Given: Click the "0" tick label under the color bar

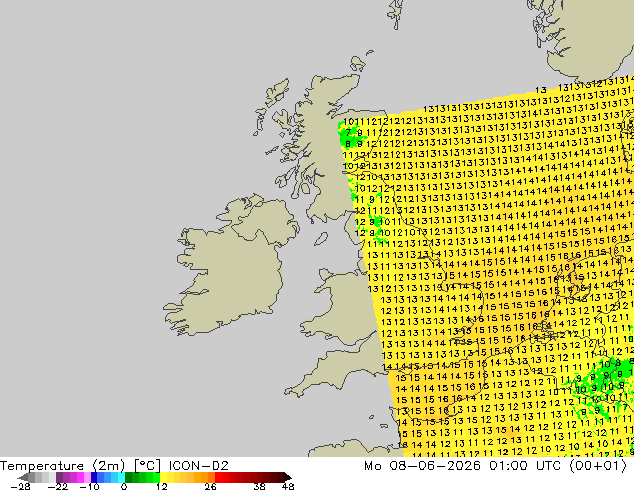Looking at the screenshot, I should (x=124, y=486).
